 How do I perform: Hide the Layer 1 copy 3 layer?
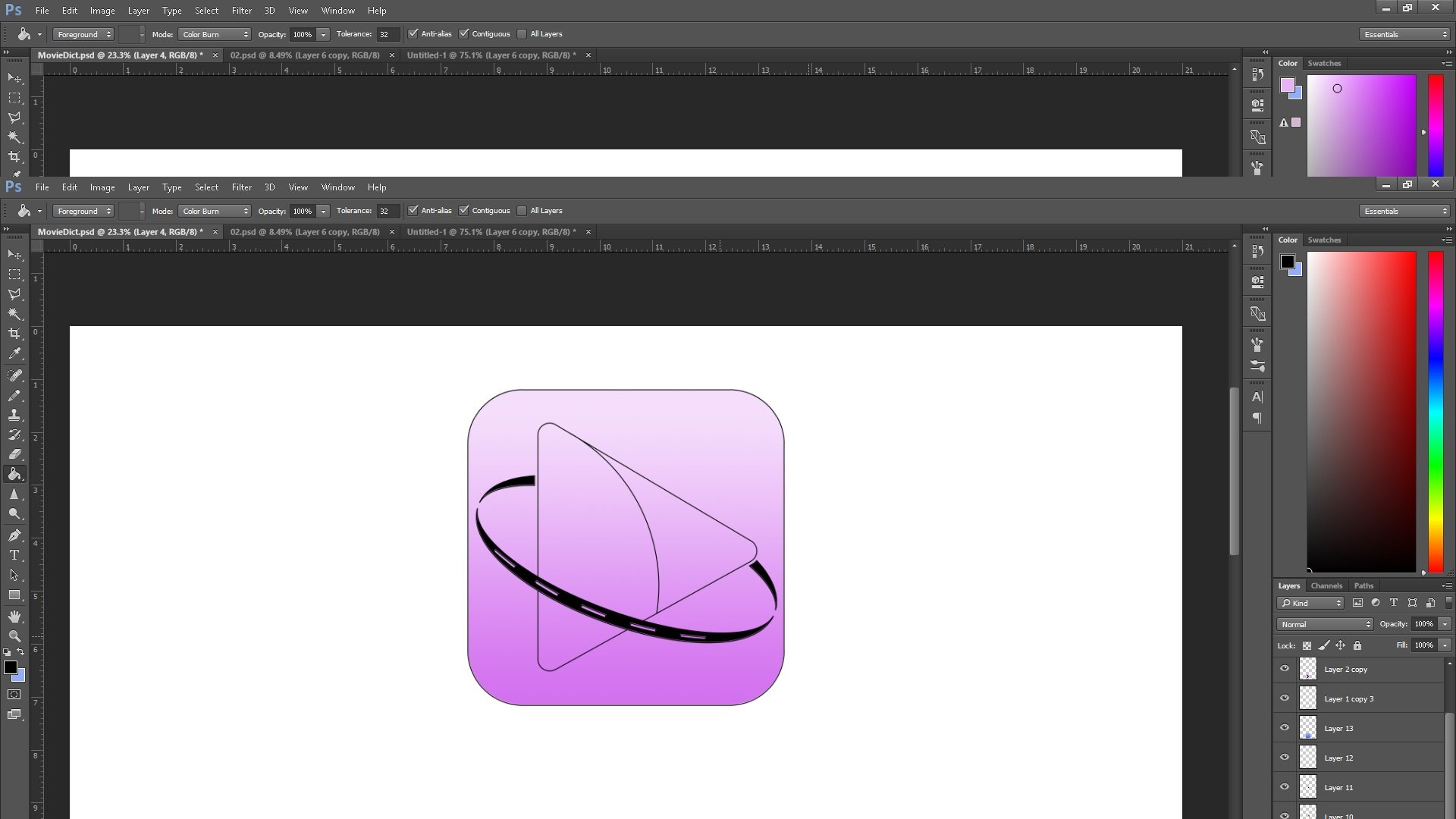tap(1285, 698)
